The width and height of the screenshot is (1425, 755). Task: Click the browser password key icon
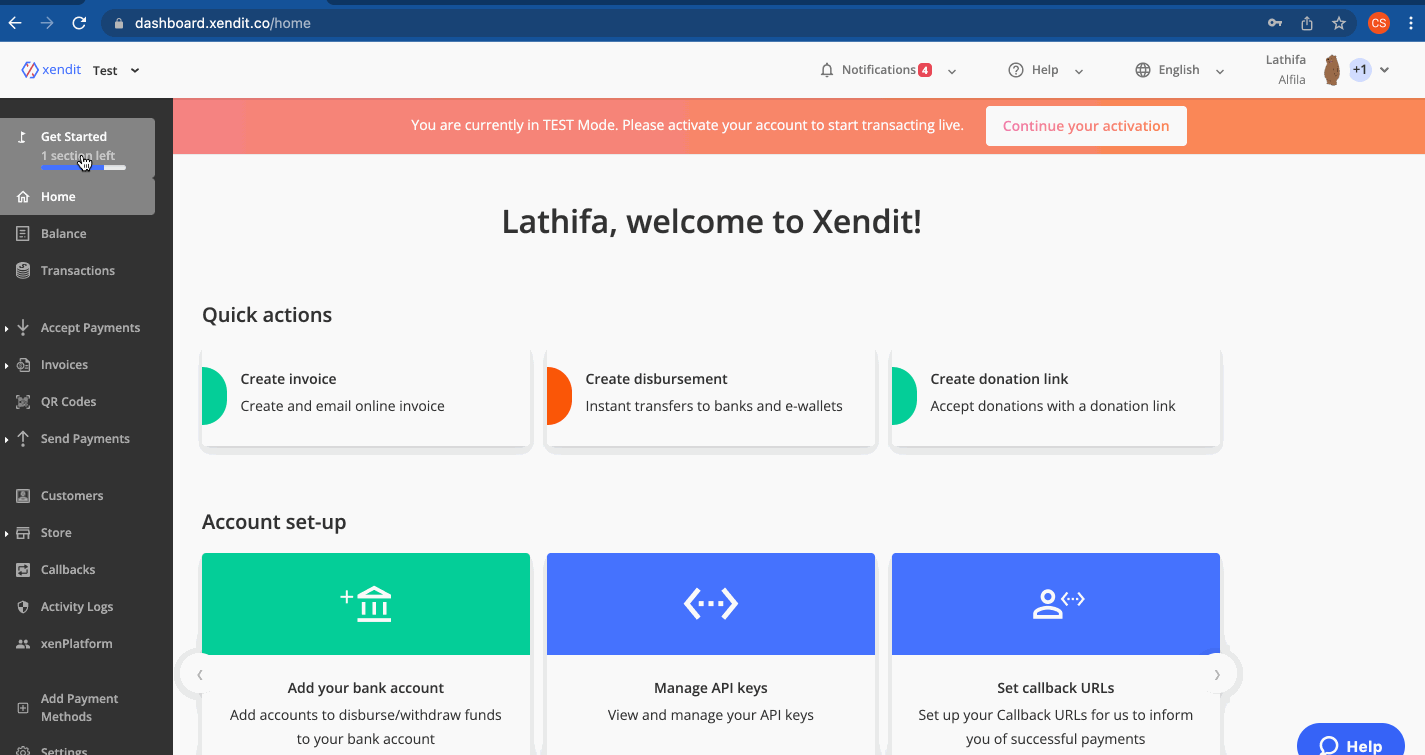tap(1275, 23)
